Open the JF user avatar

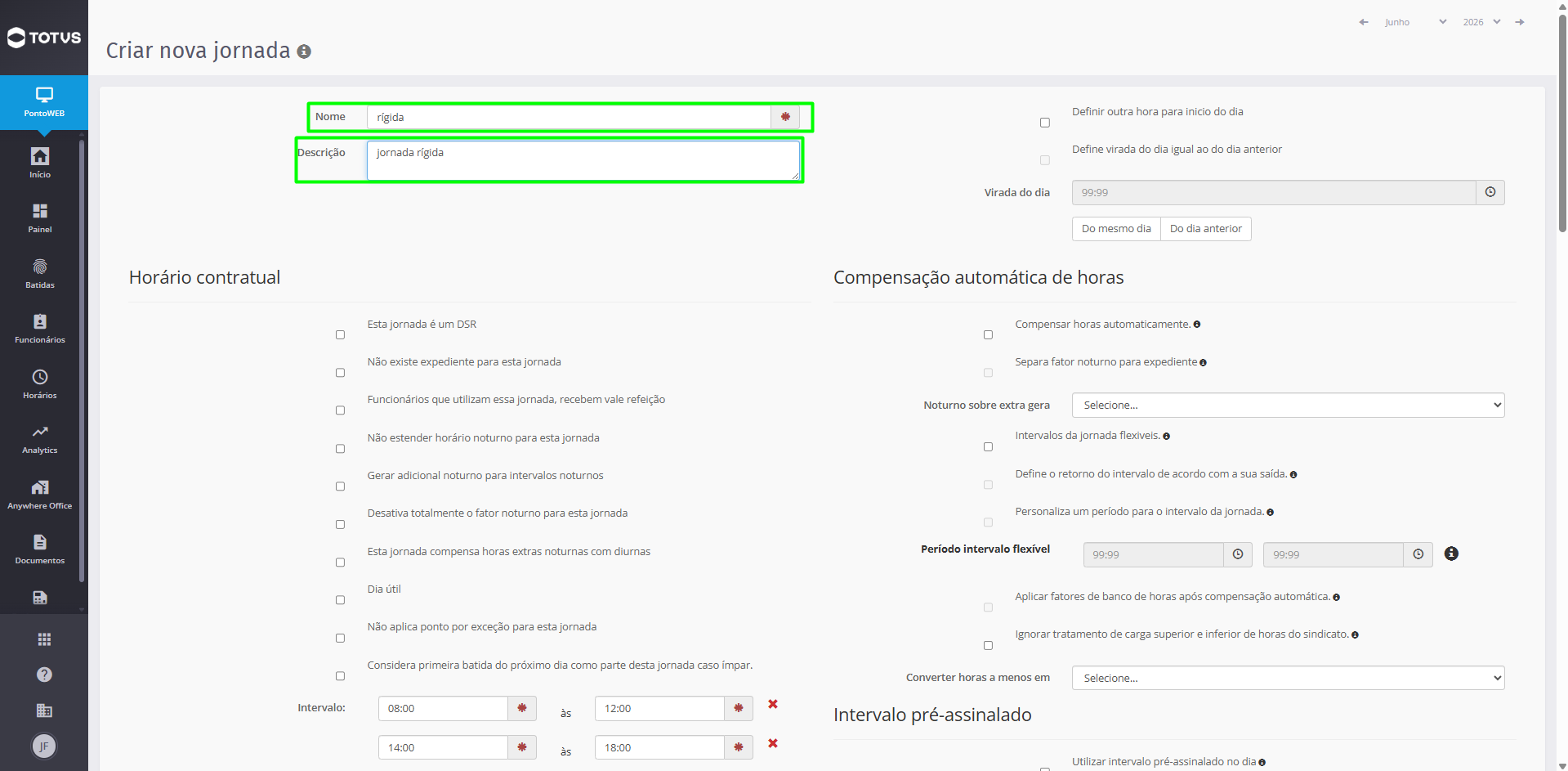pyautogui.click(x=44, y=746)
